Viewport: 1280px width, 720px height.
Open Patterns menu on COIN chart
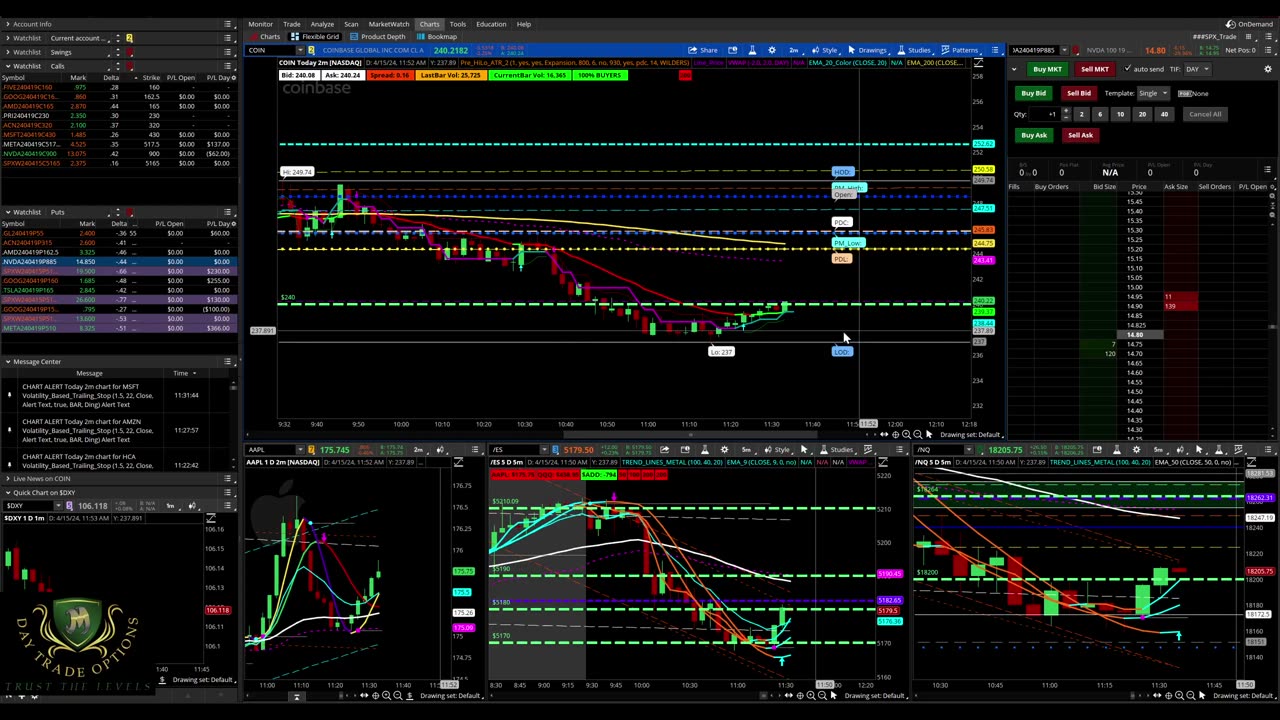point(961,50)
